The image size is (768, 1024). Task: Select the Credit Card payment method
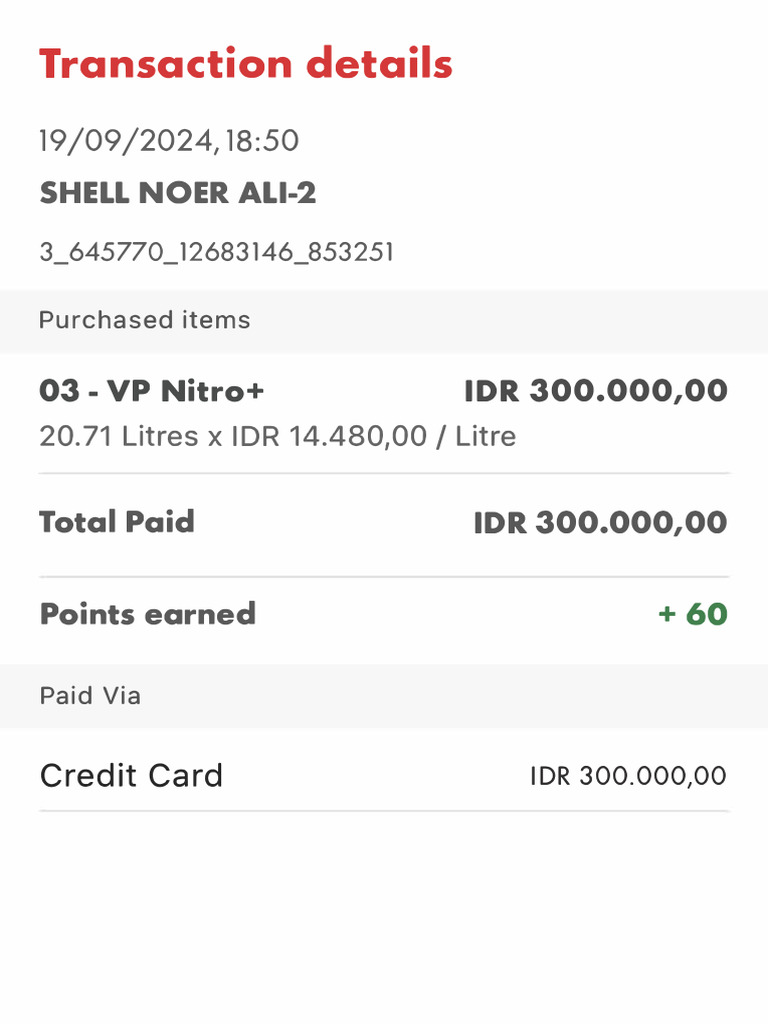click(131, 776)
